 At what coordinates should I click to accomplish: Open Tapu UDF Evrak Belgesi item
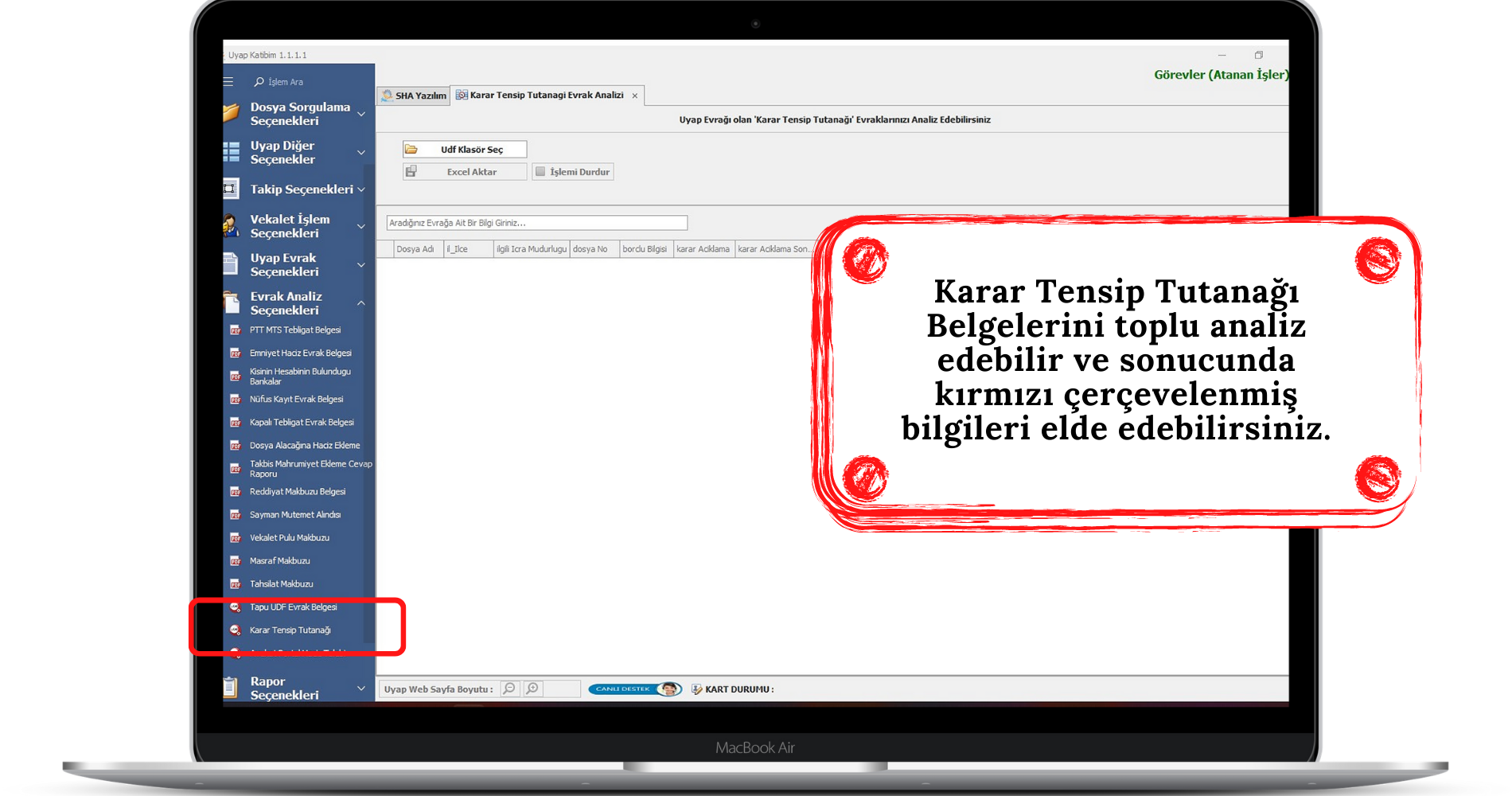pos(293,607)
